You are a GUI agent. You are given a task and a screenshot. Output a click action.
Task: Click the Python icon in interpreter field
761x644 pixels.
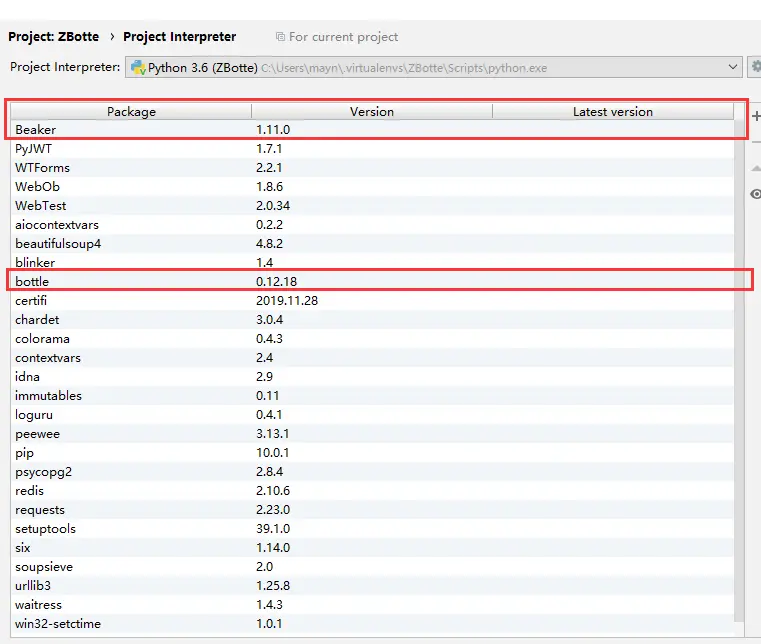(138, 67)
